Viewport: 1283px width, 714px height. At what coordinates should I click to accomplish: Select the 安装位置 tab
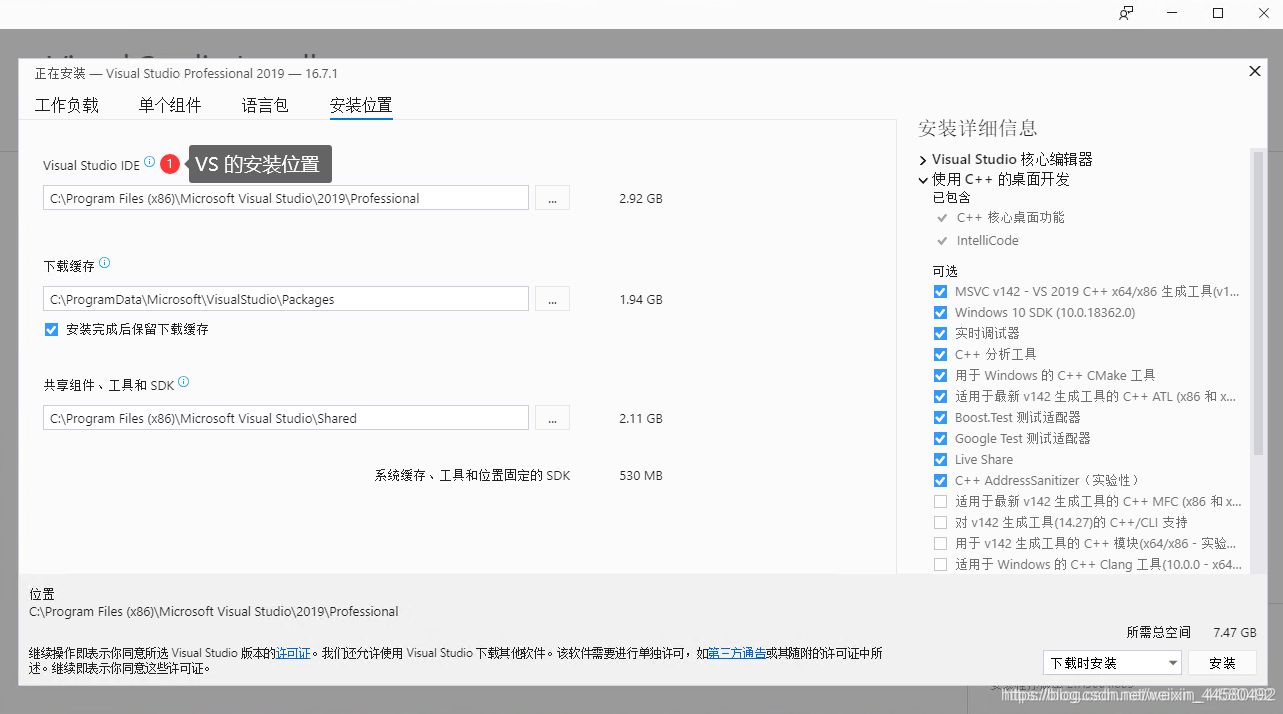tap(361, 105)
